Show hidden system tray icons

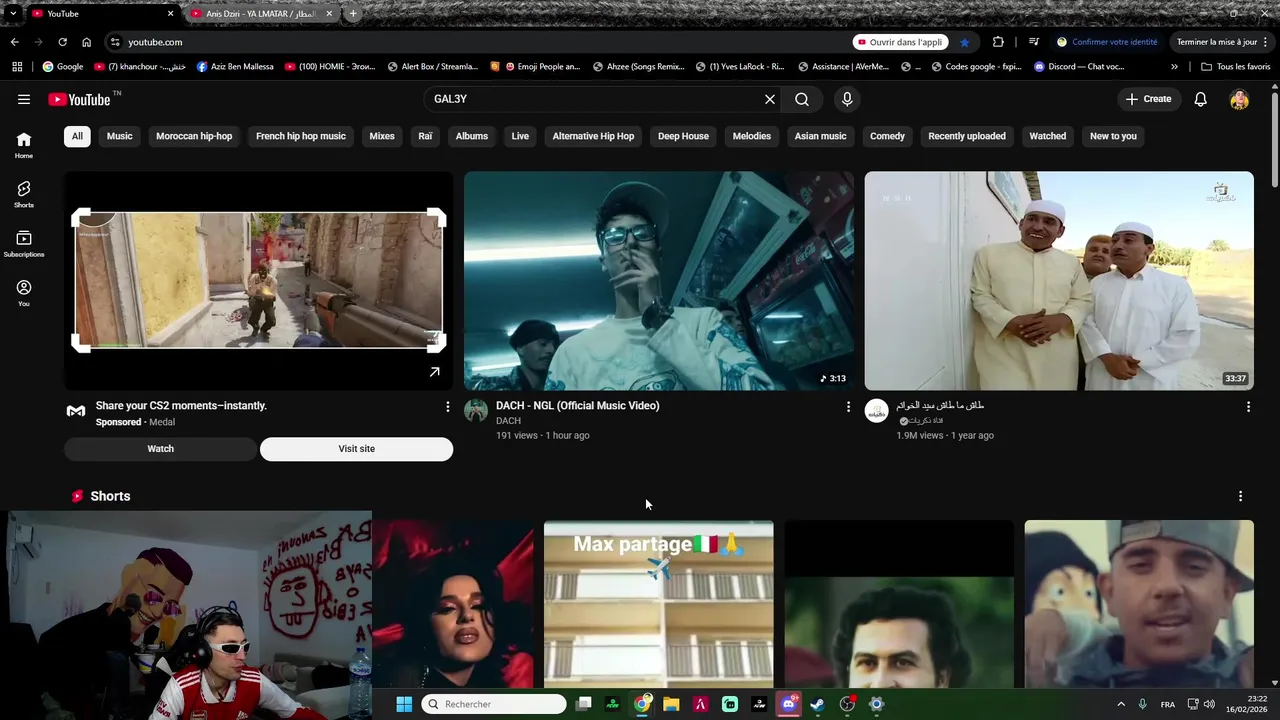(x=1120, y=704)
